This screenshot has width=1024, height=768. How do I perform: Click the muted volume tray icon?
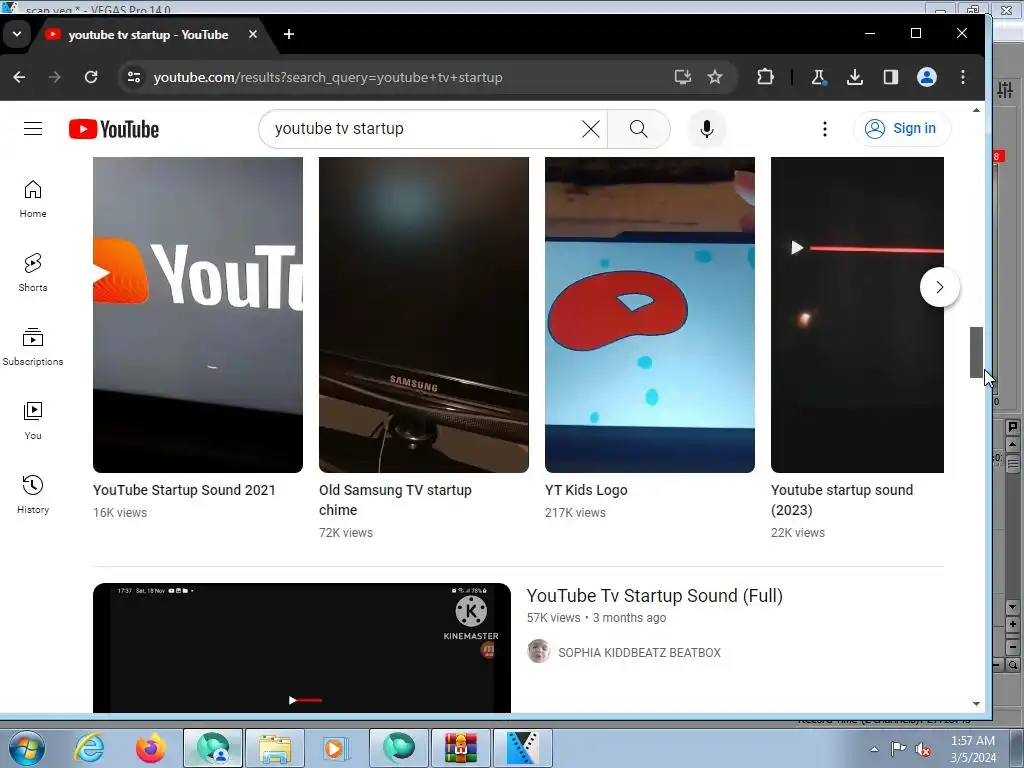[x=923, y=749]
